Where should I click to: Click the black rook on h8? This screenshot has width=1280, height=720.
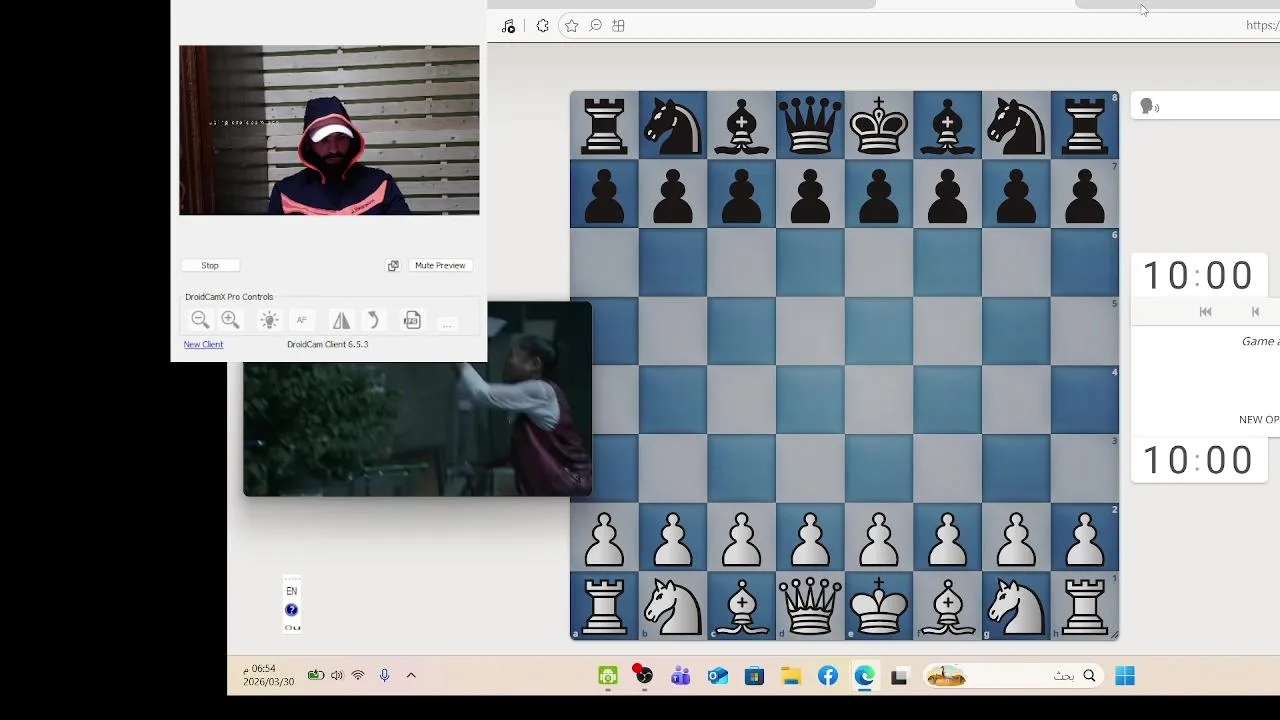(x=1085, y=125)
